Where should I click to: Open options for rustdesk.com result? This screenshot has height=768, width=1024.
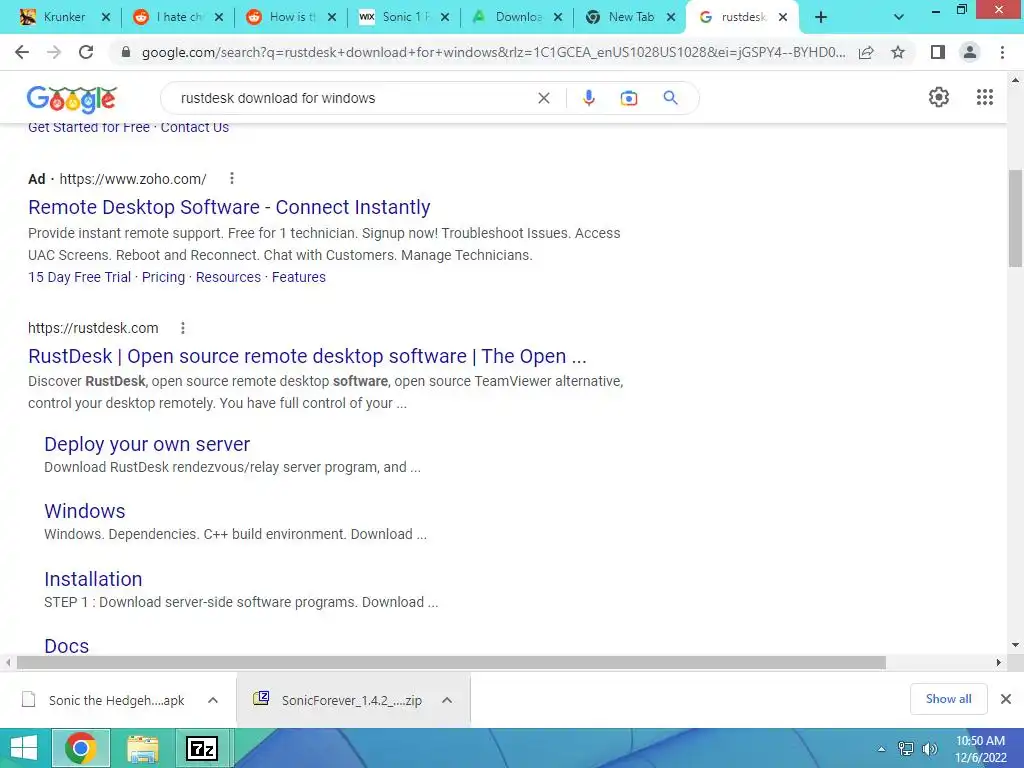183,328
